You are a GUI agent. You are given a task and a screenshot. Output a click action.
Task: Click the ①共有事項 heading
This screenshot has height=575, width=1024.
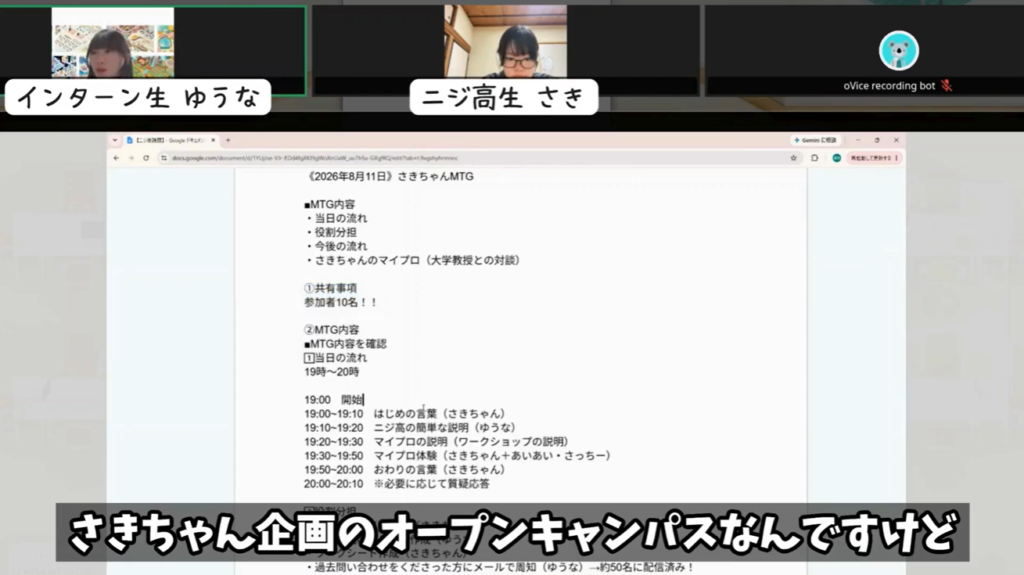pos(330,288)
